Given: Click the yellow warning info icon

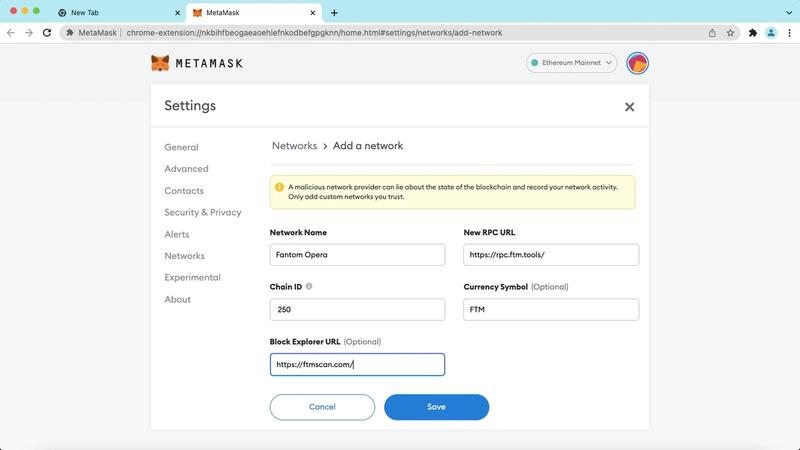Looking at the screenshot, I should (x=279, y=187).
